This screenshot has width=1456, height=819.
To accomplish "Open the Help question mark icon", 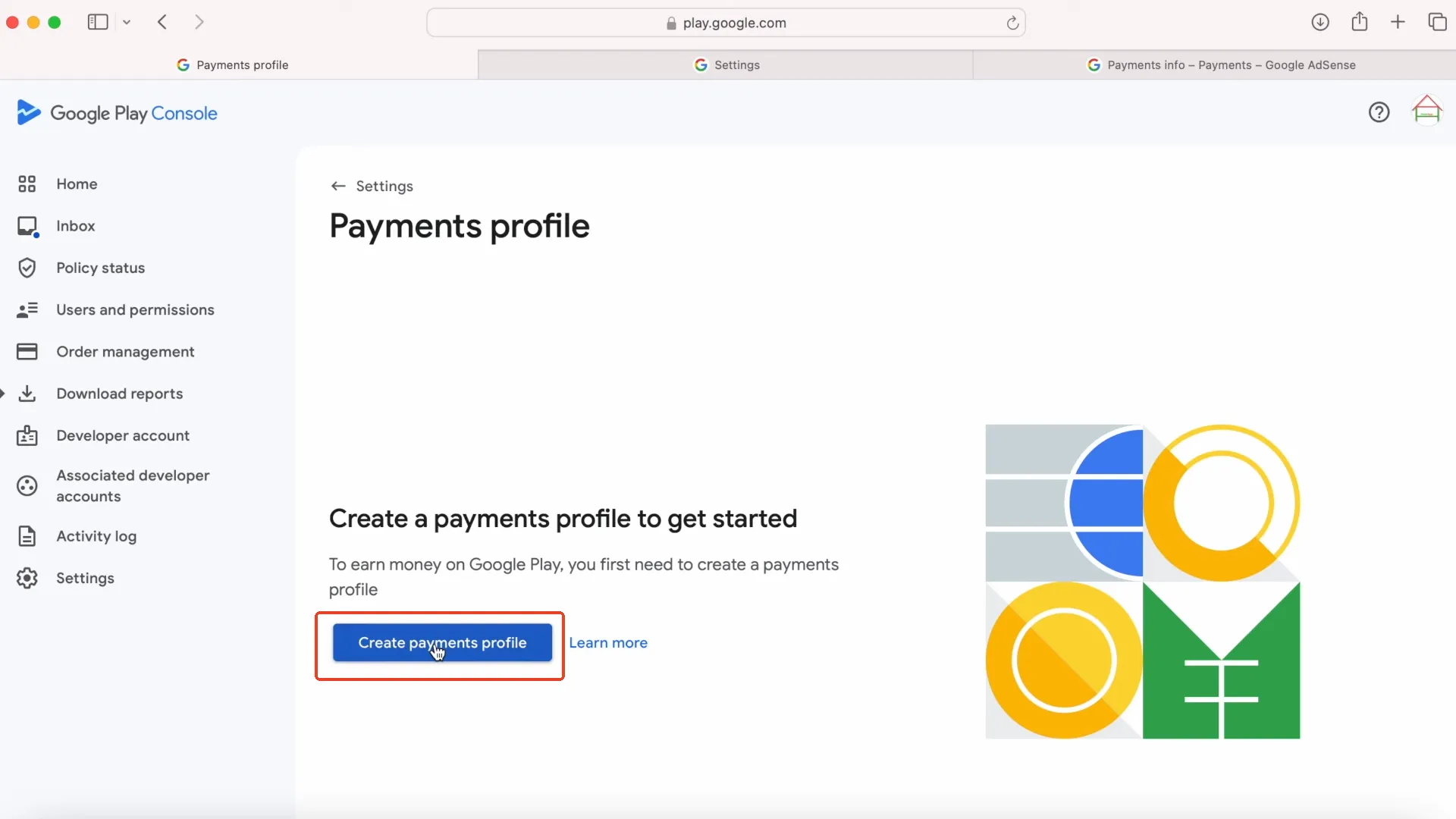I will pos(1379,112).
